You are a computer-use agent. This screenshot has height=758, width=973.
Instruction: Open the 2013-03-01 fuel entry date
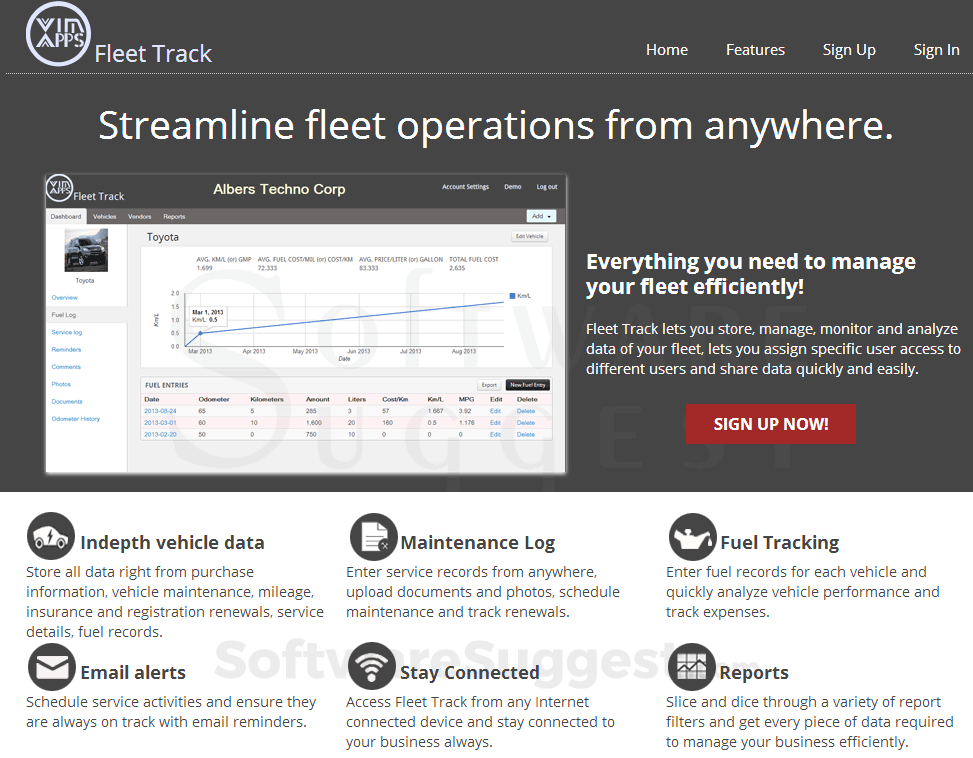coord(160,423)
